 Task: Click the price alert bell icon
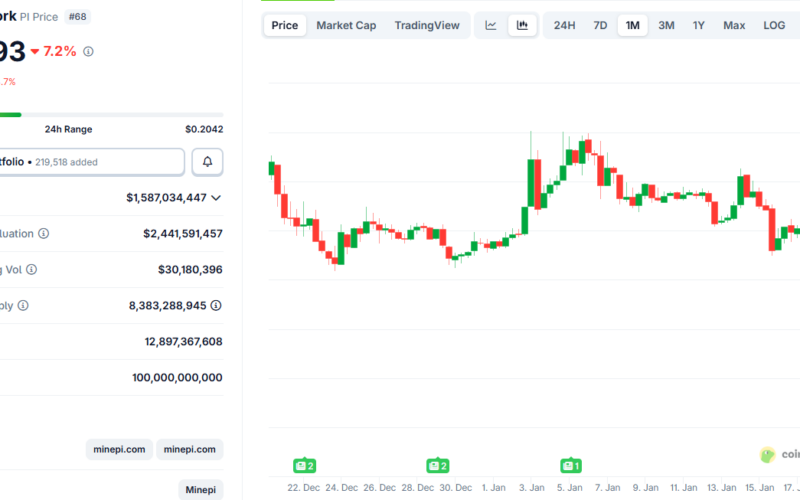click(x=208, y=161)
